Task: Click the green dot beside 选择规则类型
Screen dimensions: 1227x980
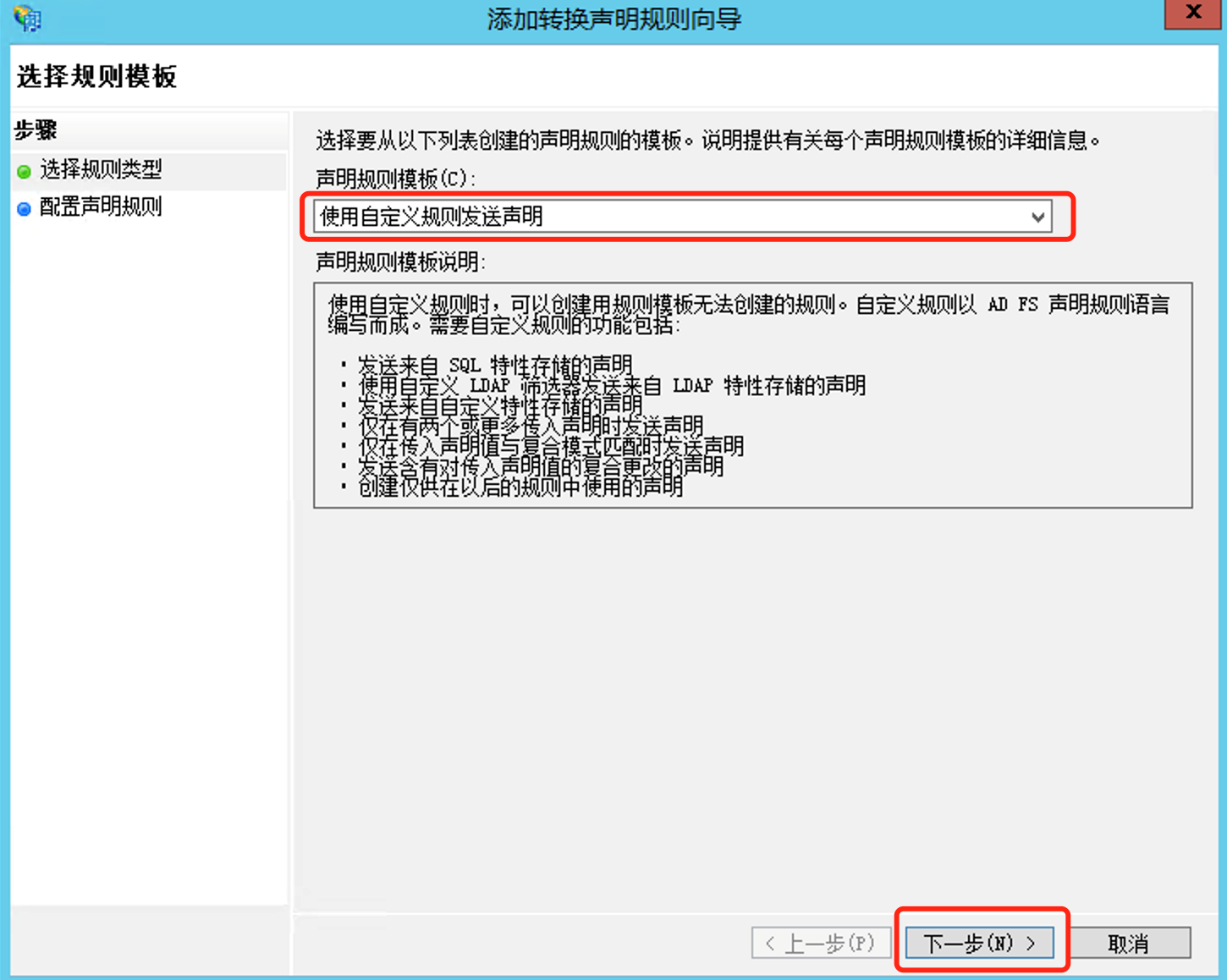Action: coord(24,172)
